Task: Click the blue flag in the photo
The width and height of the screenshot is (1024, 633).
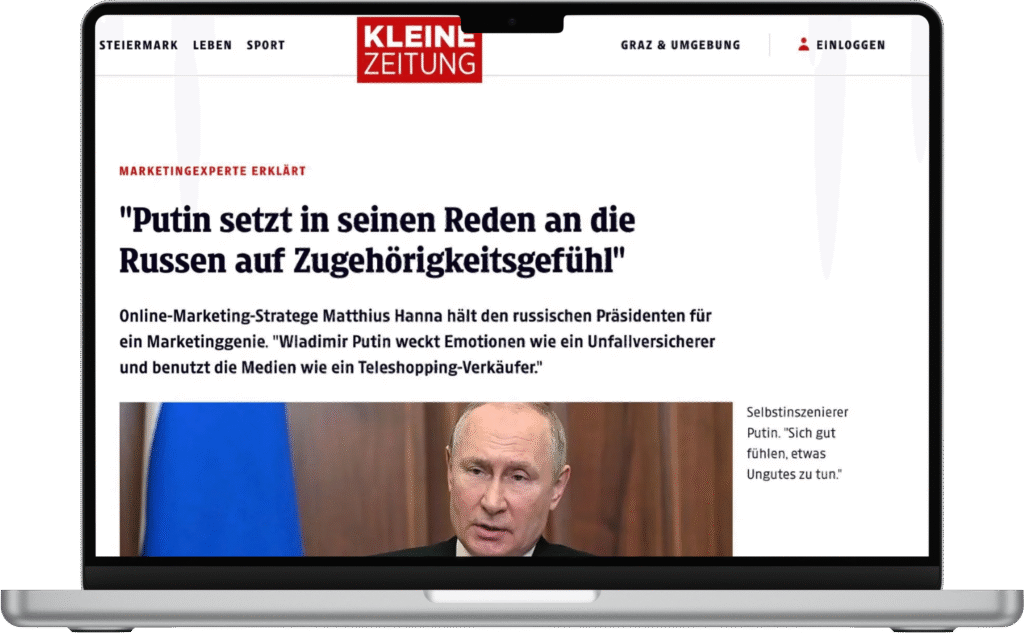Action: (222, 479)
